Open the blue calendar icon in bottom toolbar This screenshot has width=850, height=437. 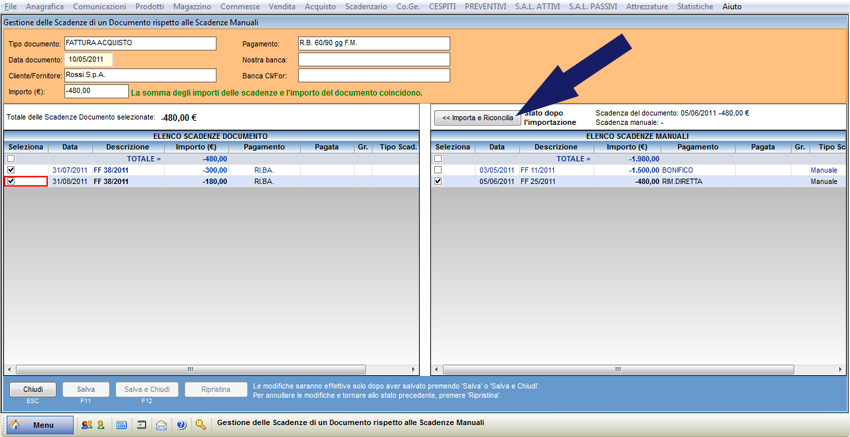[121, 425]
